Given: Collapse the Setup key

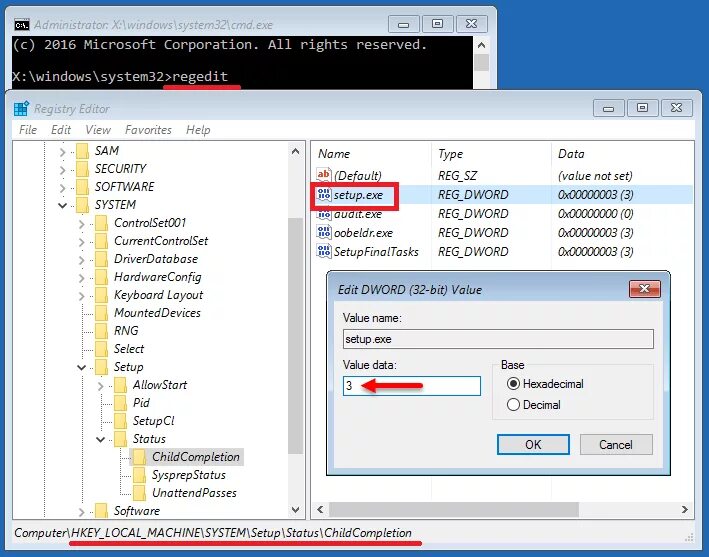Looking at the screenshot, I should 81,368.
